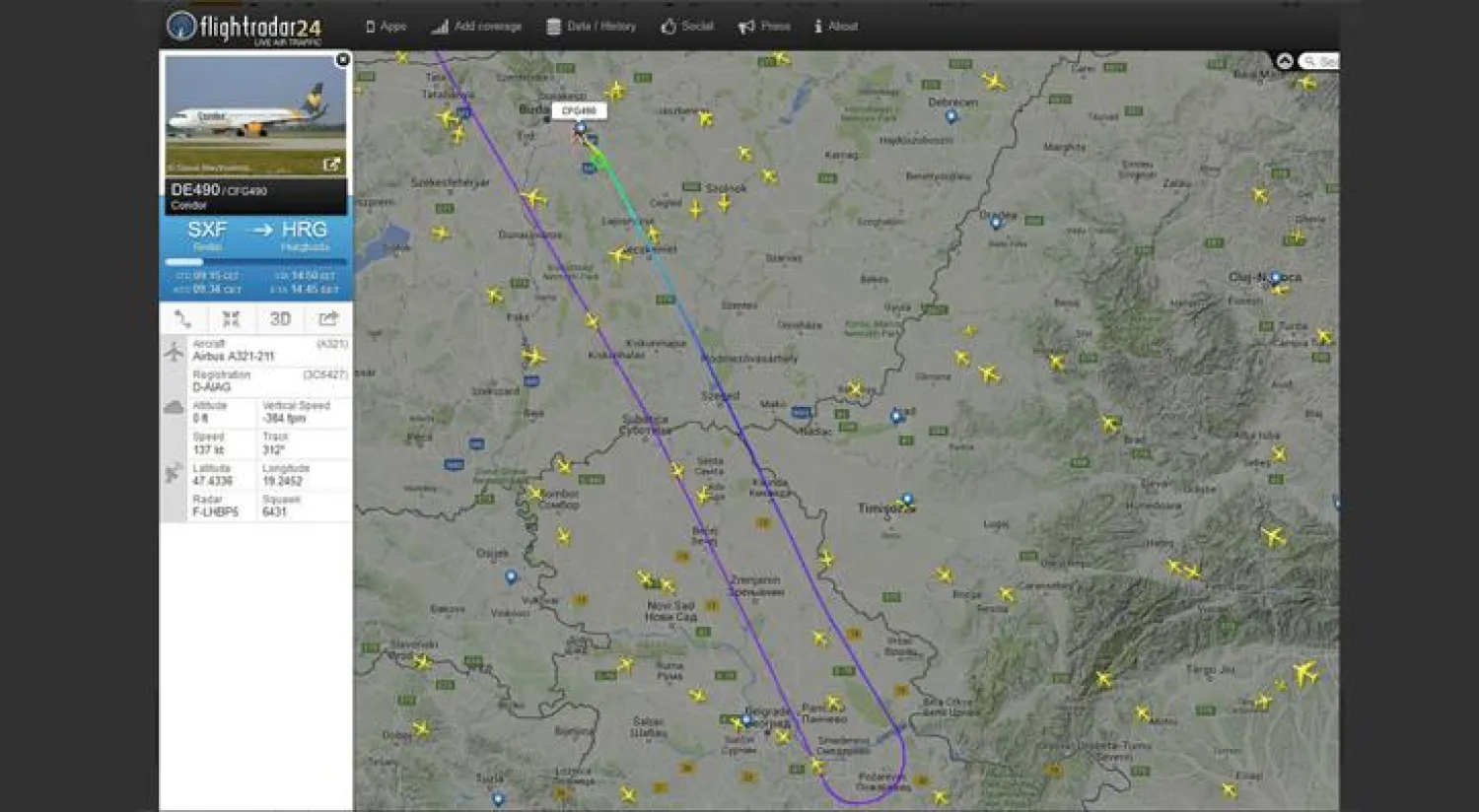
Task: Click the flight progress bar
Action: click(x=255, y=262)
